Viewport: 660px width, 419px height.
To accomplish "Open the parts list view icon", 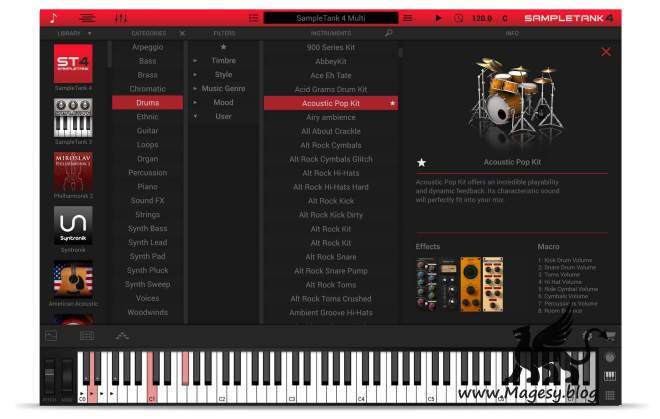I will 88,18.
